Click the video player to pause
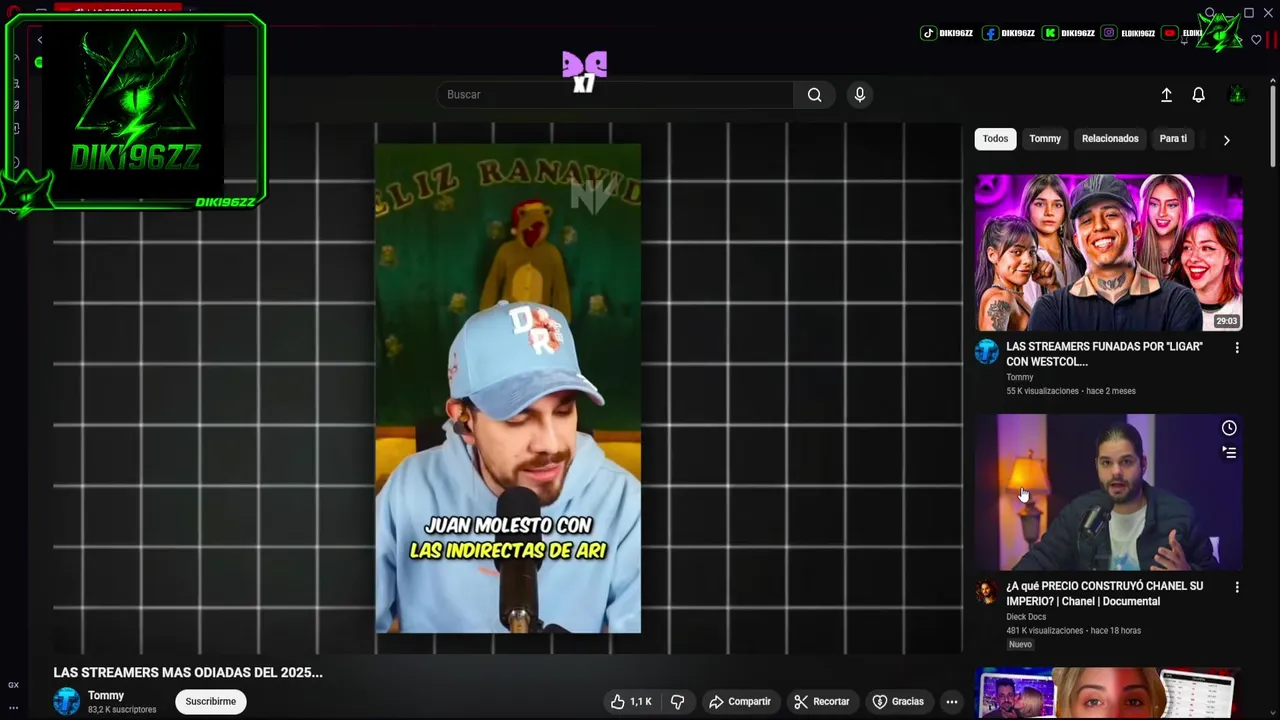 508,388
